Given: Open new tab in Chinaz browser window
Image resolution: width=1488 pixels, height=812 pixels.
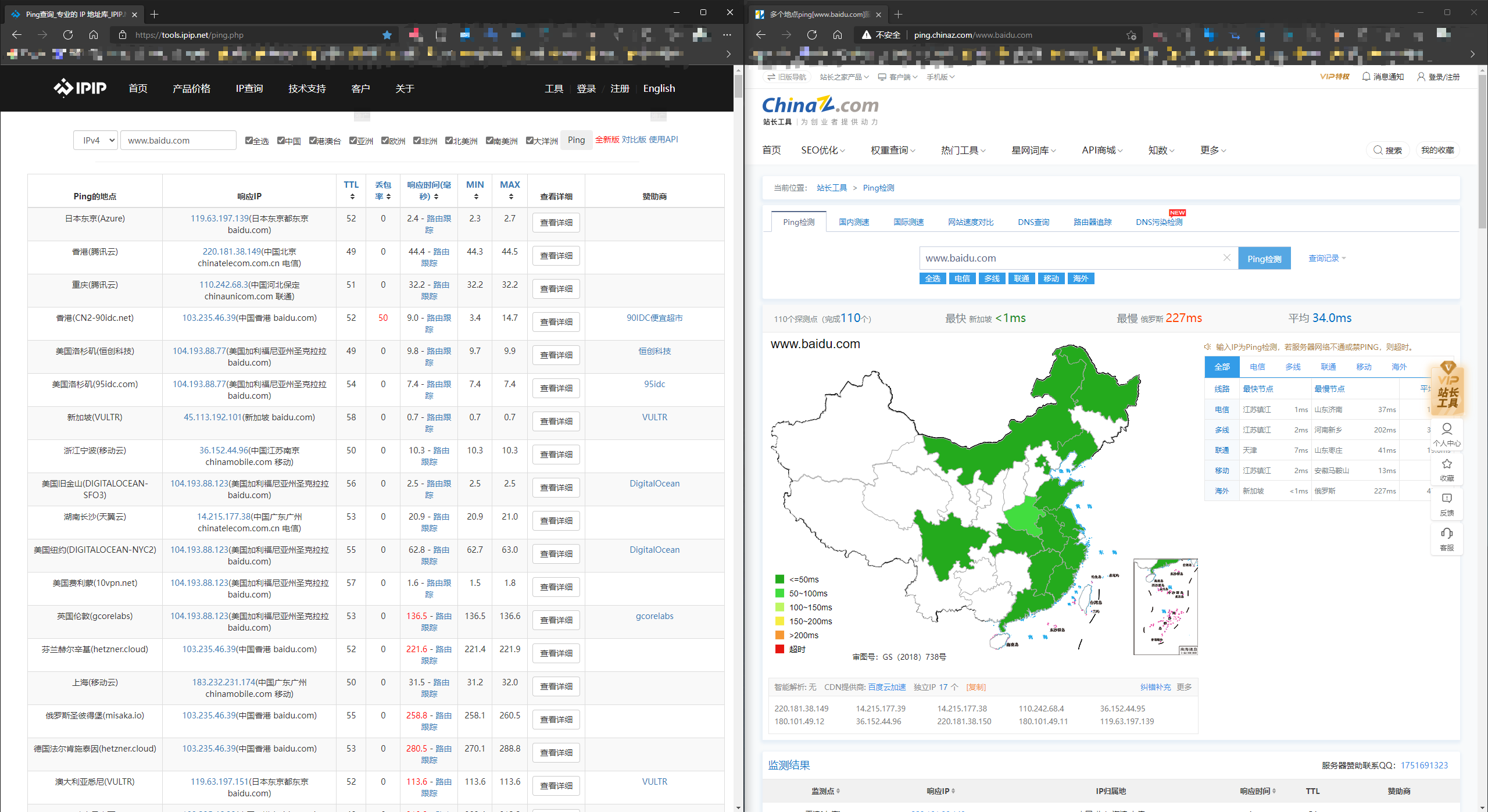Looking at the screenshot, I should [899, 14].
